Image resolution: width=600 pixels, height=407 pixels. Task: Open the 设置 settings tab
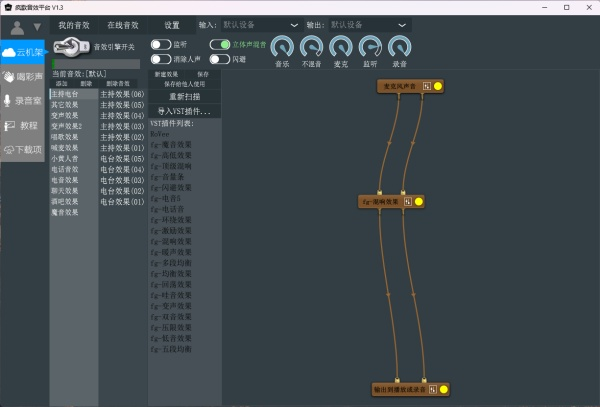(x=172, y=24)
